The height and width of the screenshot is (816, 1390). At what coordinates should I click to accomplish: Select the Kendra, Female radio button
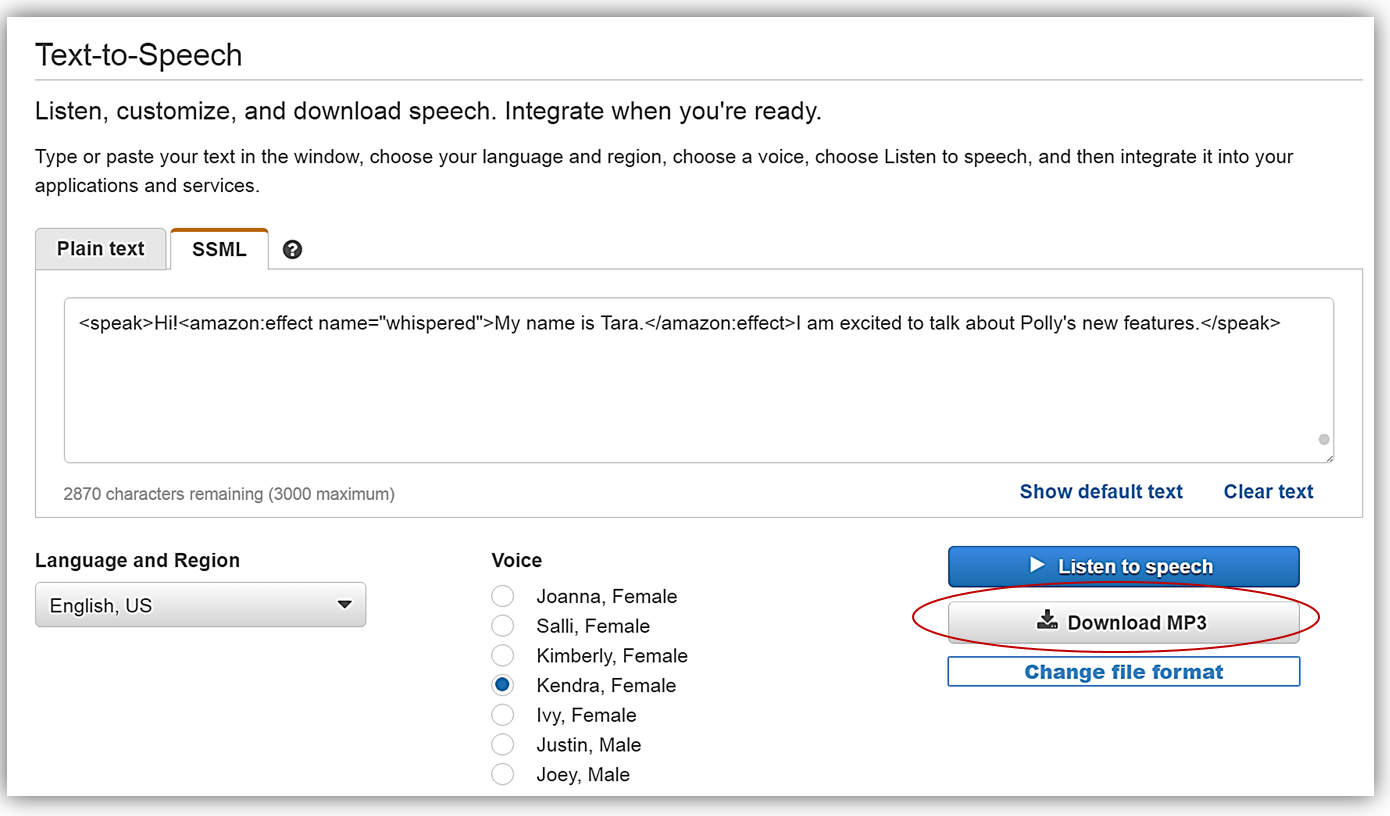(x=503, y=685)
